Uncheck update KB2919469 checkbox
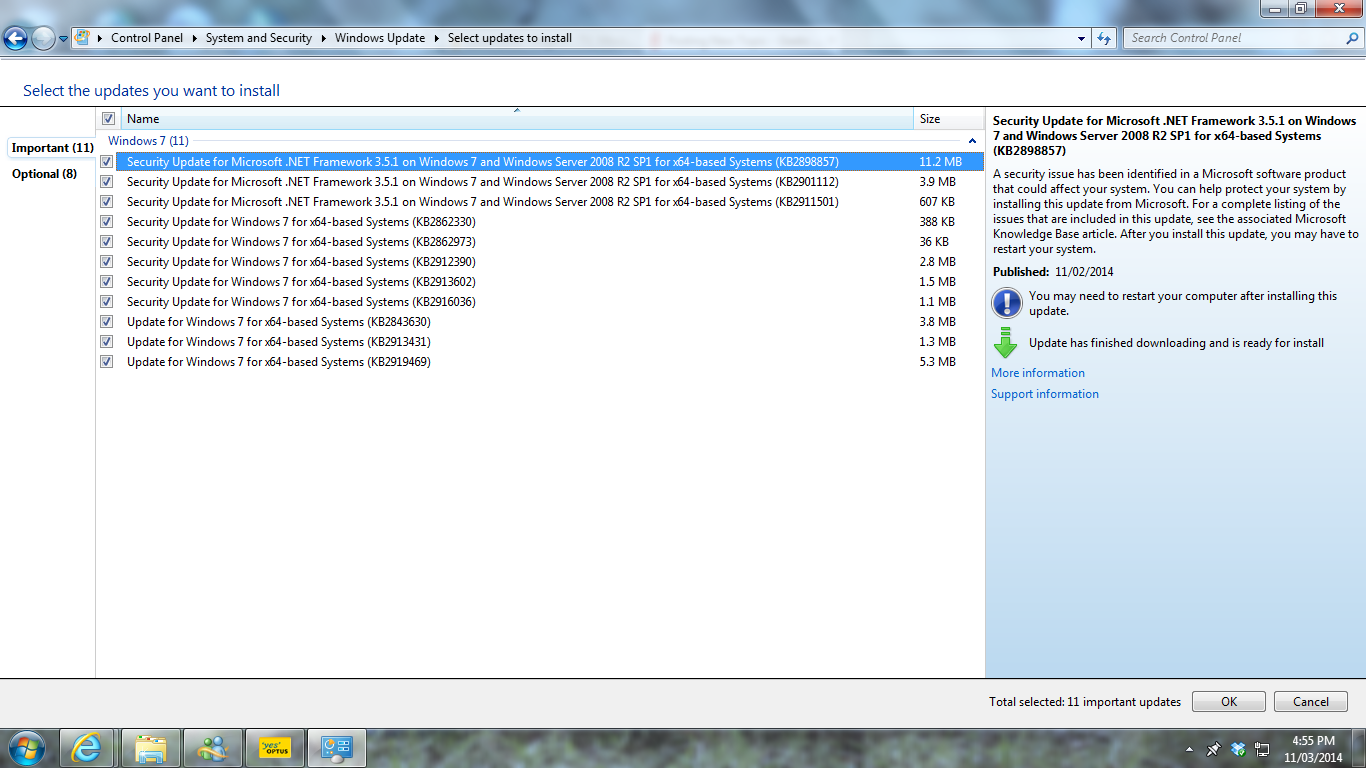Image resolution: width=1366 pixels, height=768 pixels. (107, 362)
